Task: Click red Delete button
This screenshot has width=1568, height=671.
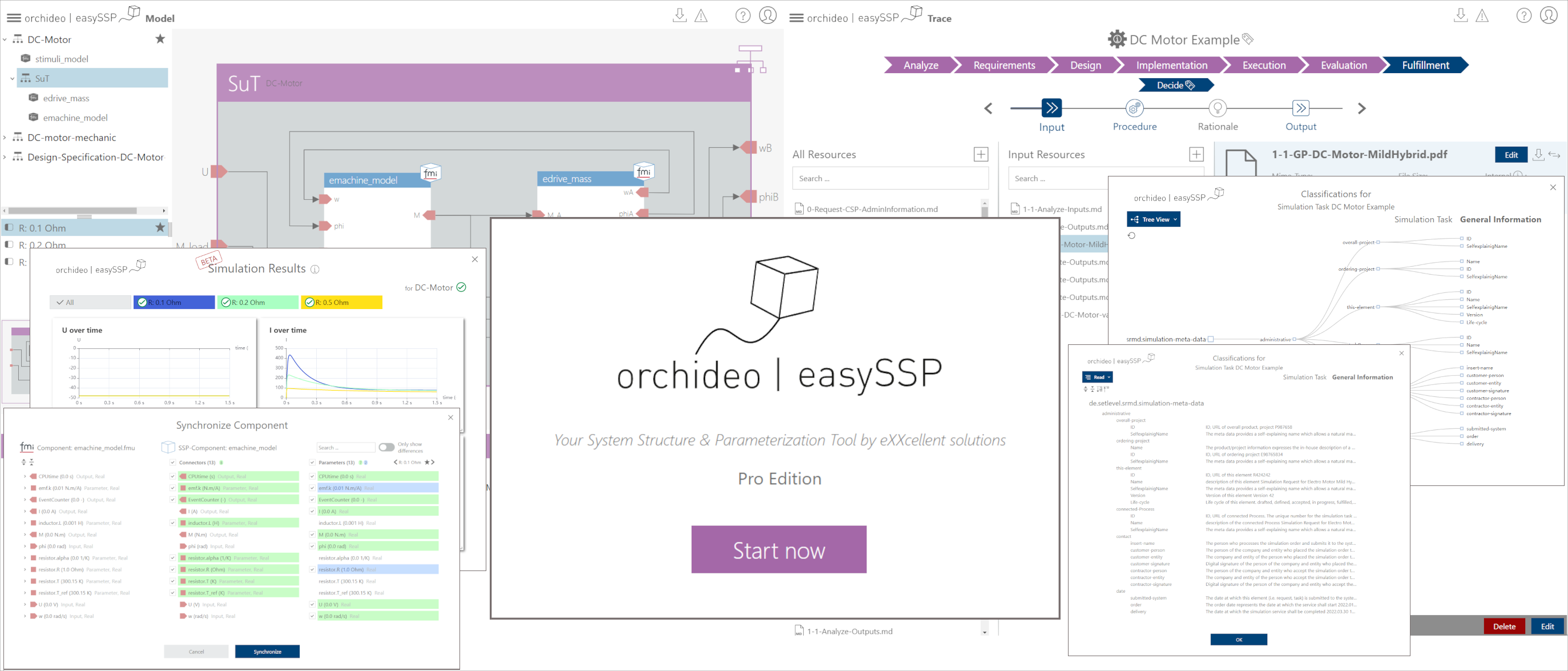Action: pyautogui.click(x=1504, y=626)
